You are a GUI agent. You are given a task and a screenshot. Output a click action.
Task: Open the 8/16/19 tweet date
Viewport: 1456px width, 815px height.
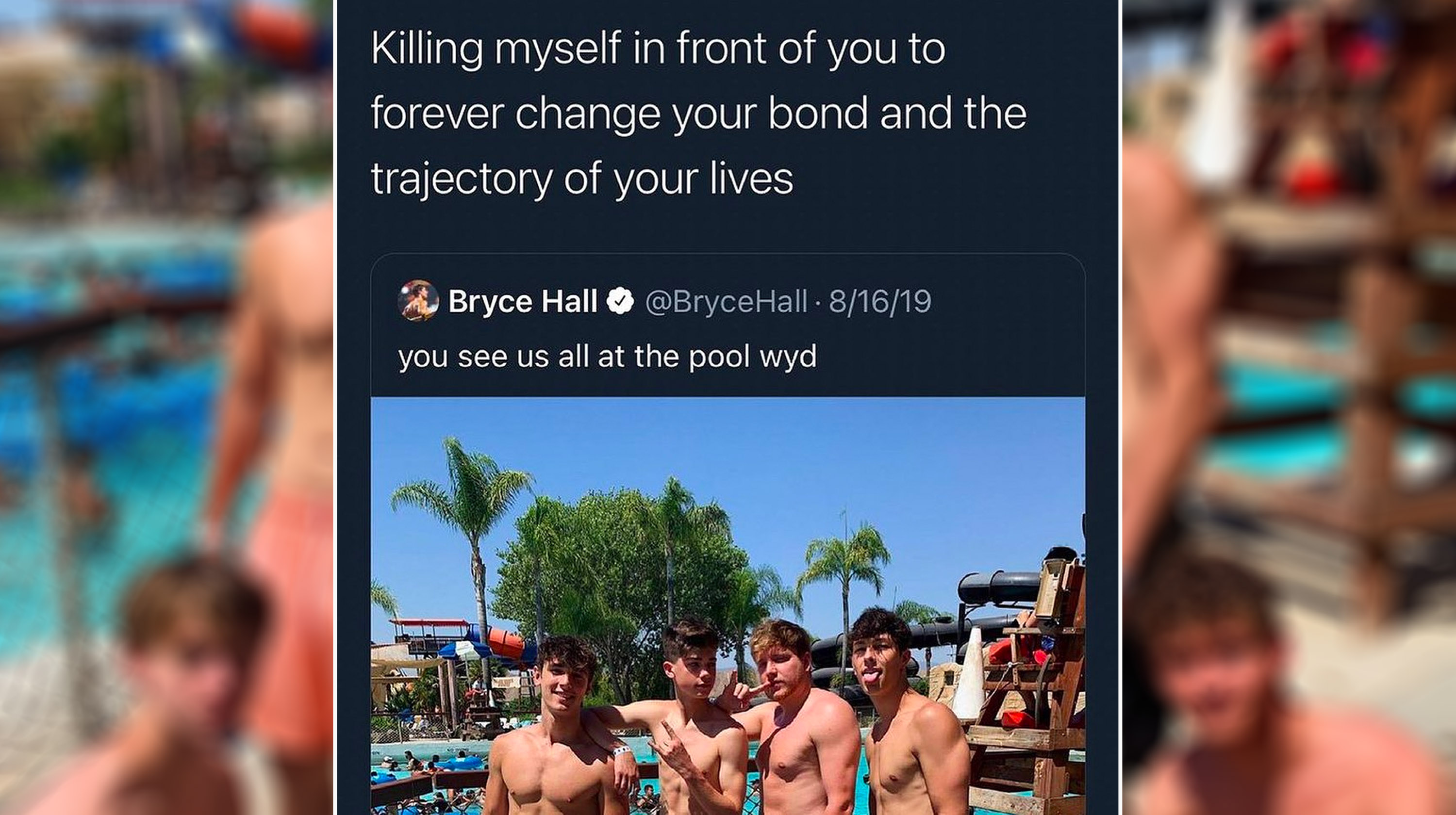click(880, 301)
